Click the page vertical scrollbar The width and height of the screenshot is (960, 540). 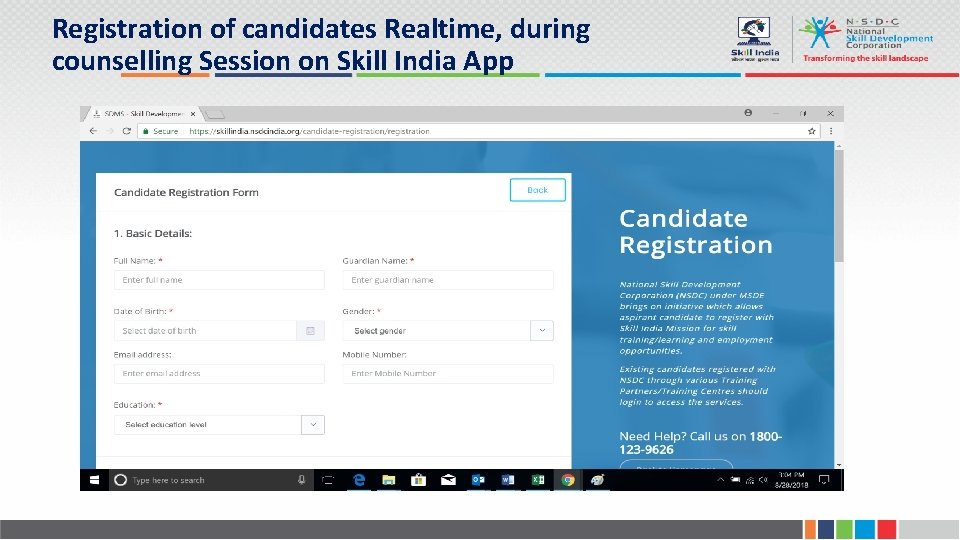click(839, 205)
